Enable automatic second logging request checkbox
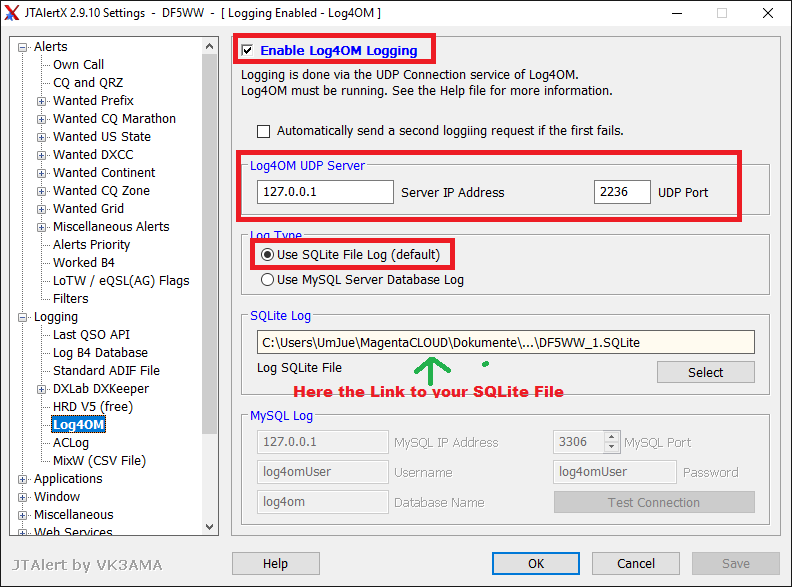Image resolution: width=792 pixels, height=587 pixels. point(264,131)
